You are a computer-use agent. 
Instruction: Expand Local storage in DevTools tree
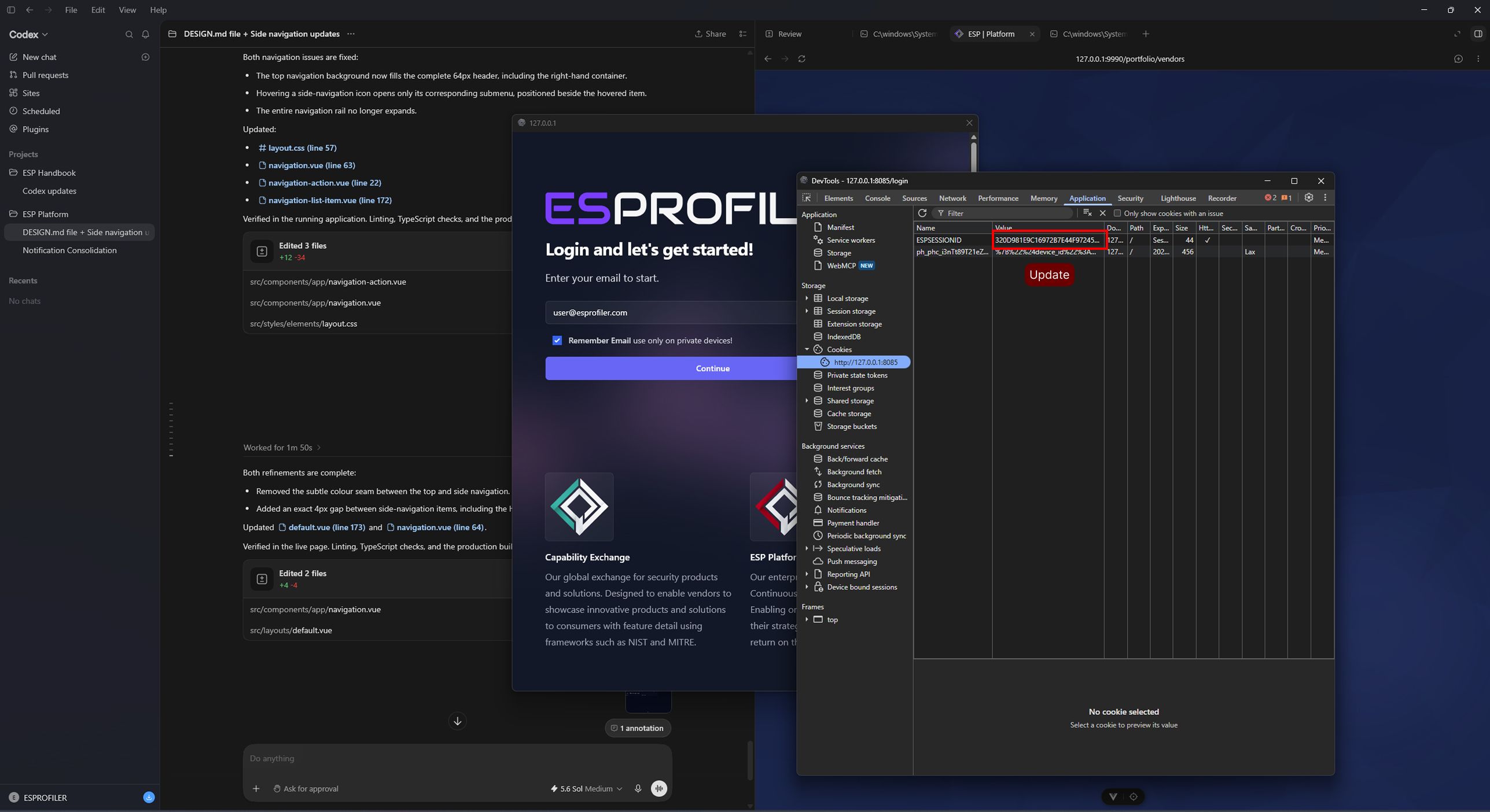tap(807, 298)
